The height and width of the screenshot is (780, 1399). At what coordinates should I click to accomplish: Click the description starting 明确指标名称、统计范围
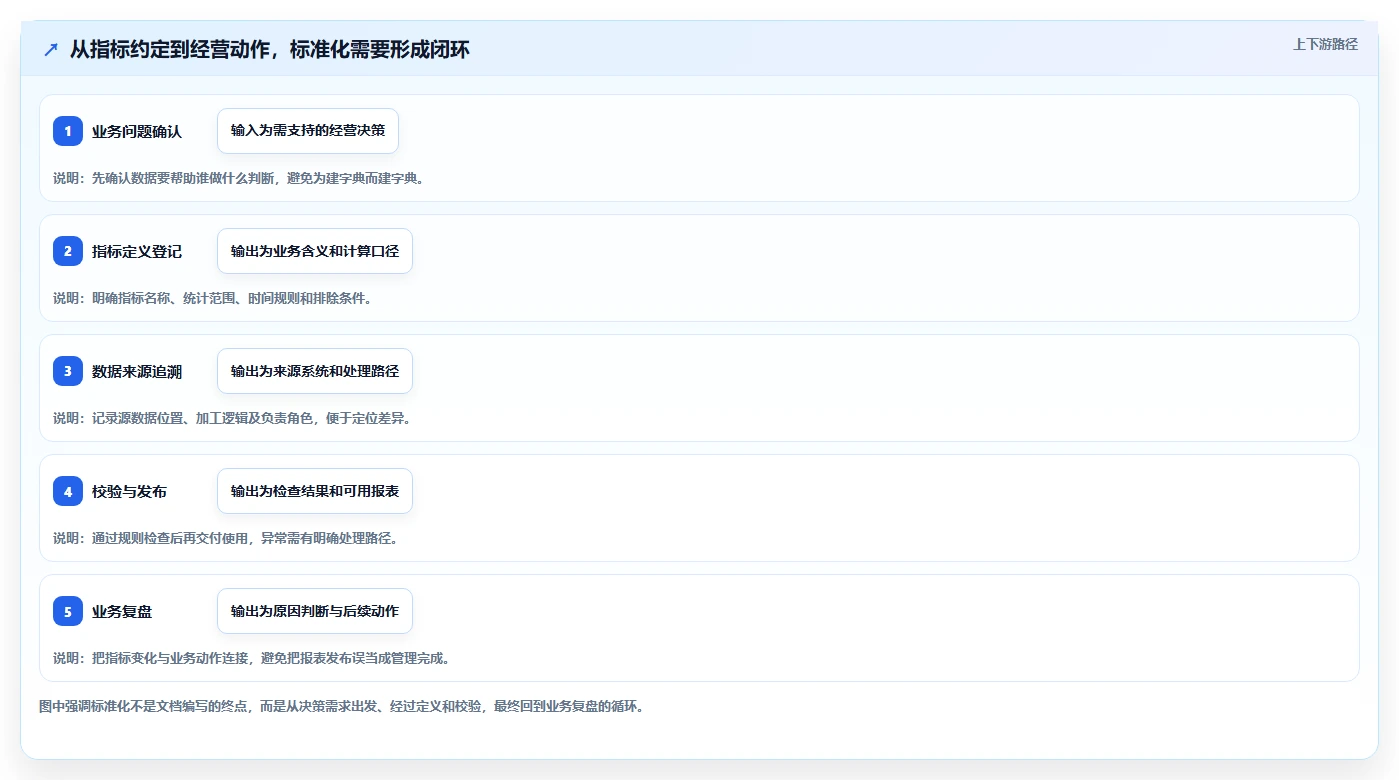point(212,298)
